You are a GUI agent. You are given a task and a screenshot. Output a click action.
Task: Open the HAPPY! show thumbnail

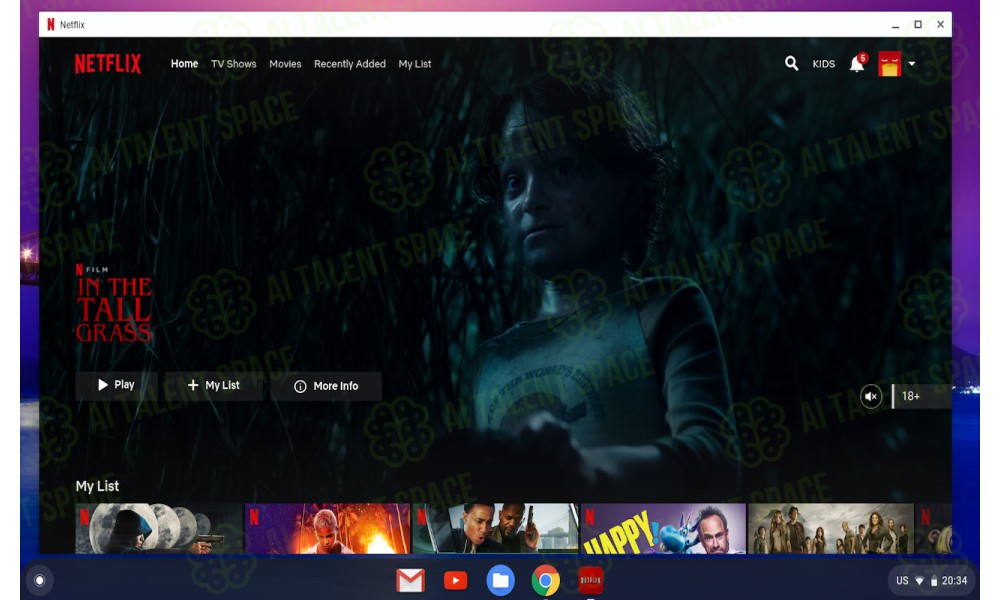[x=663, y=529]
